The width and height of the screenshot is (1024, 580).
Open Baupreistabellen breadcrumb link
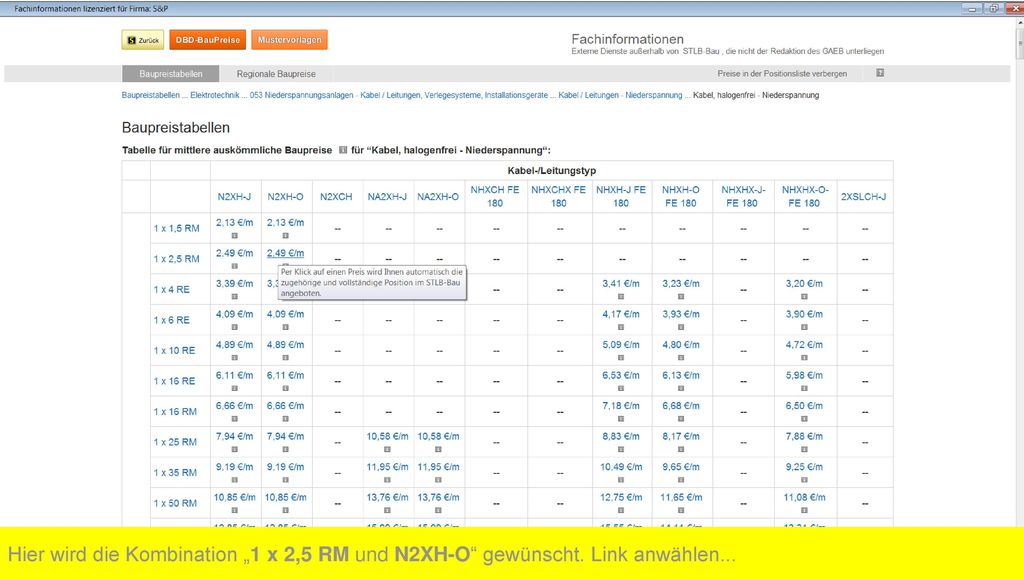coord(150,95)
